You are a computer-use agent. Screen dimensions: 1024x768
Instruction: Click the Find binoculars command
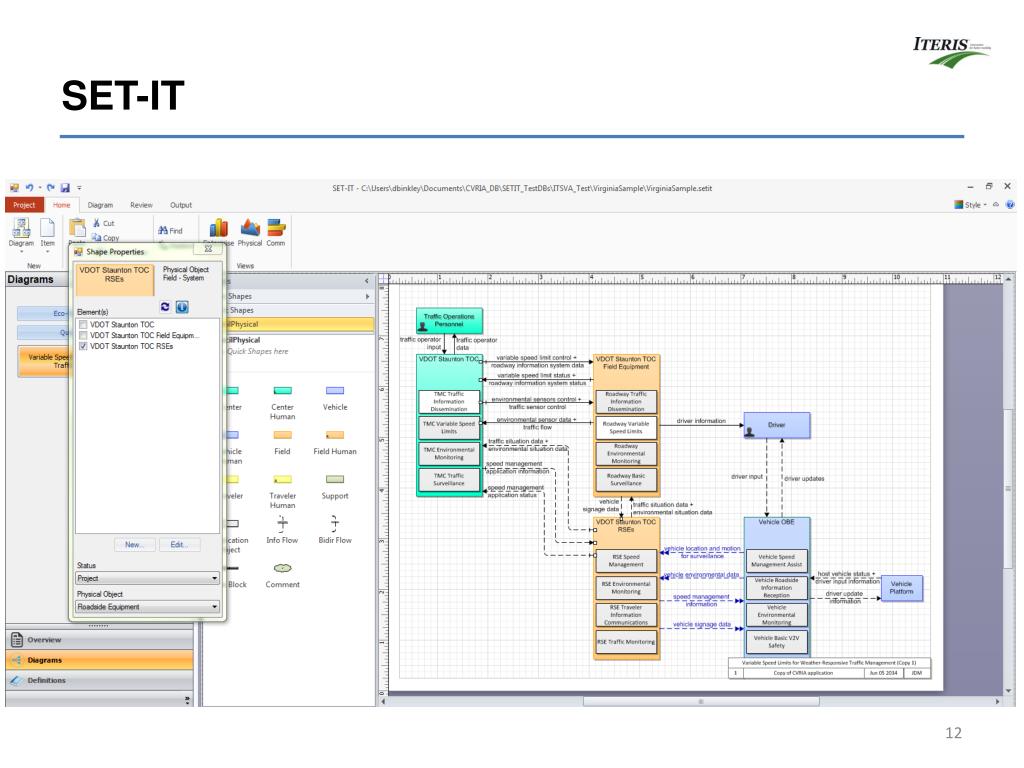coord(170,231)
